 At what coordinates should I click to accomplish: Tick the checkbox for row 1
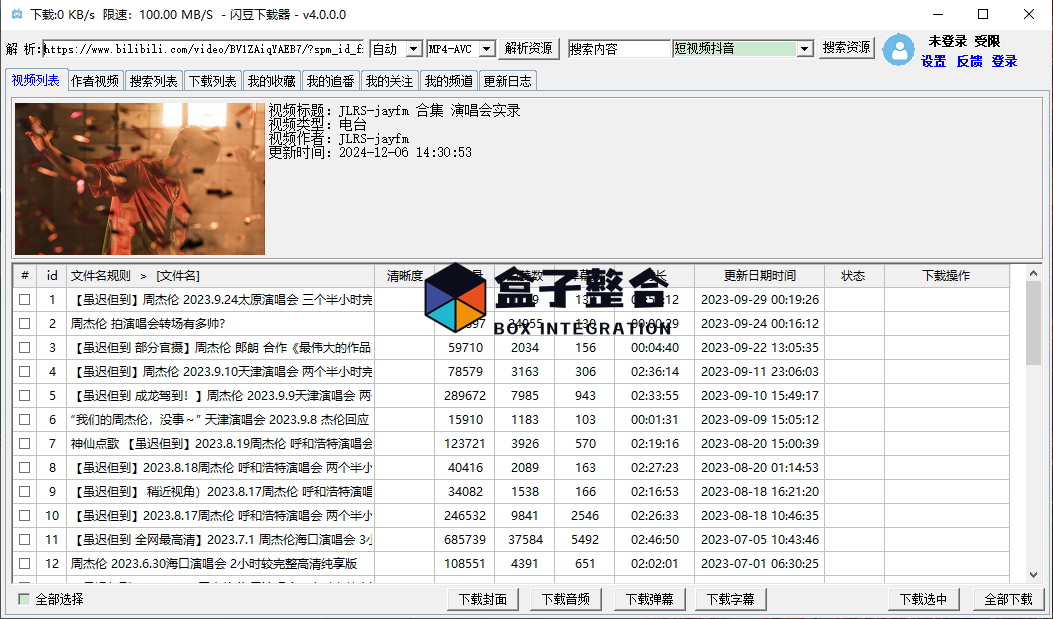(x=25, y=299)
